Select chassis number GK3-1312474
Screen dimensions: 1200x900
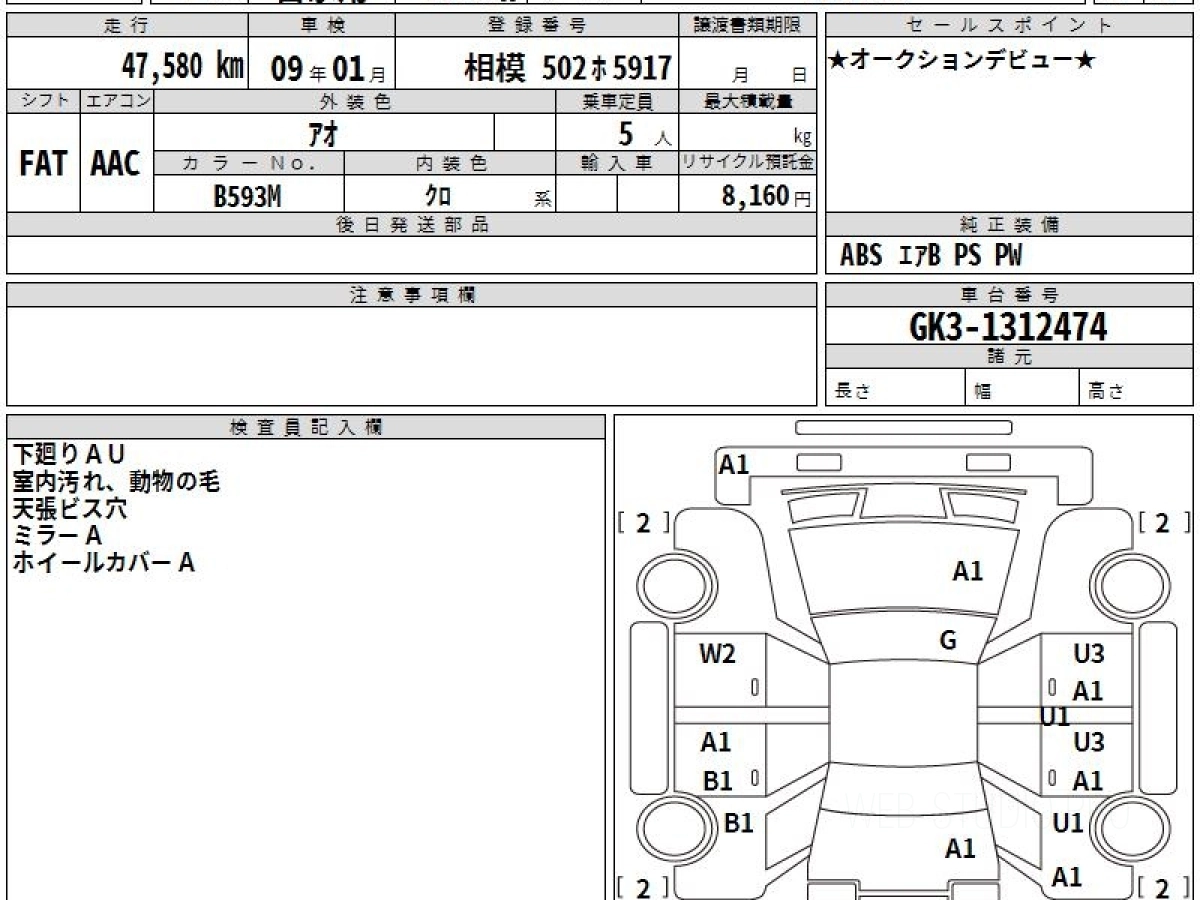coord(1008,326)
